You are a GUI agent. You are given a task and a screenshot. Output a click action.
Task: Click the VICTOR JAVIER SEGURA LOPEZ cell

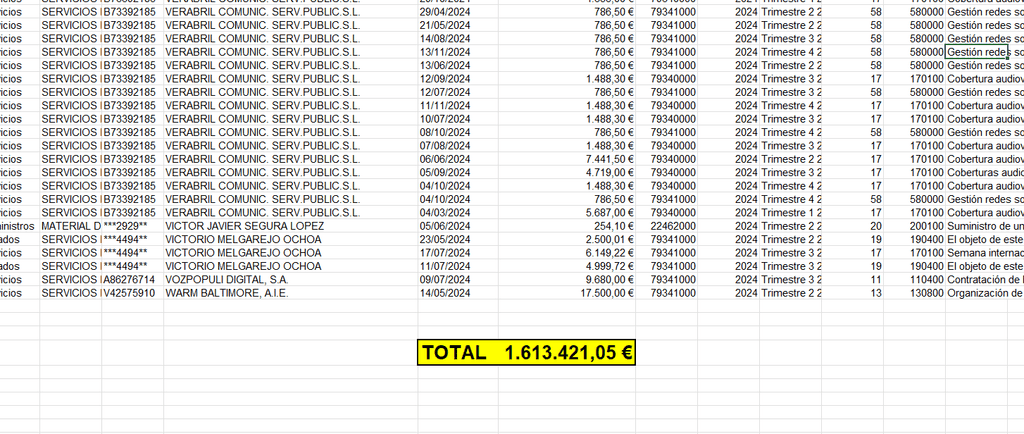click(x=244, y=226)
